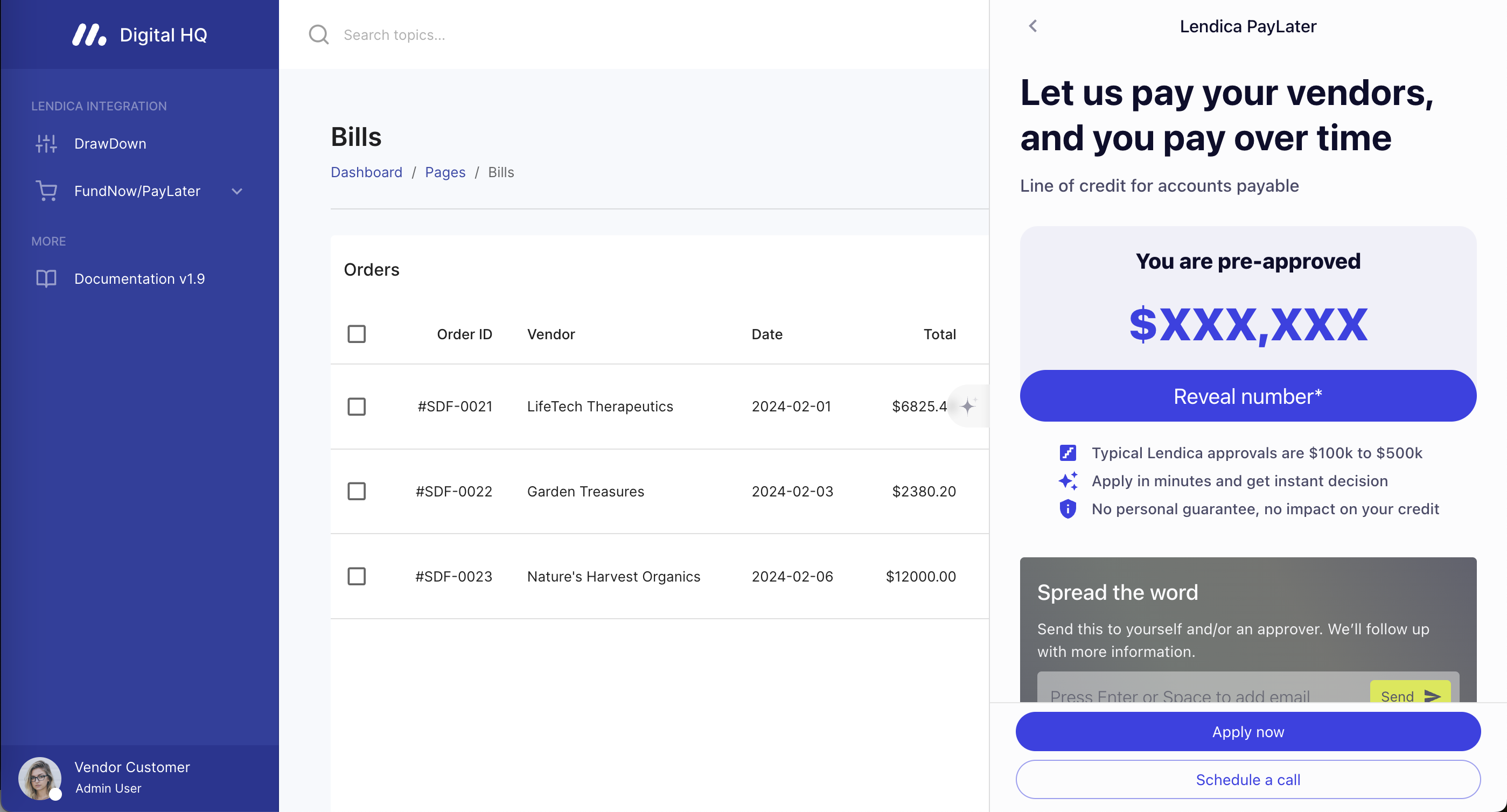Select the #SDF-0023 order checkbox
This screenshot has width=1507, height=812.
coord(356,576)
